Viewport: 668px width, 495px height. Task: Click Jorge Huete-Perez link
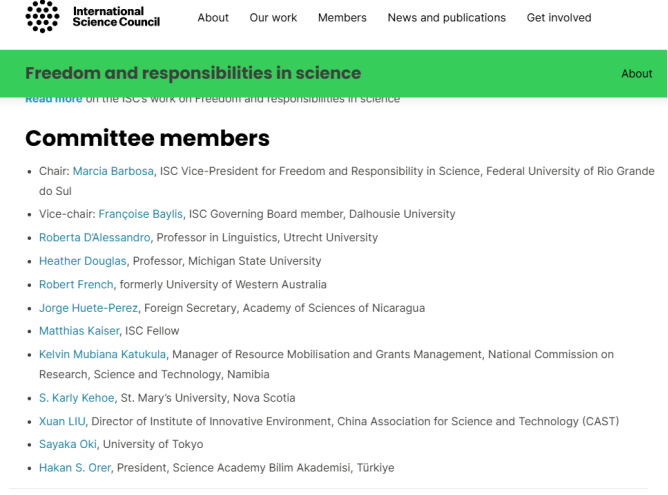(89, 308)
